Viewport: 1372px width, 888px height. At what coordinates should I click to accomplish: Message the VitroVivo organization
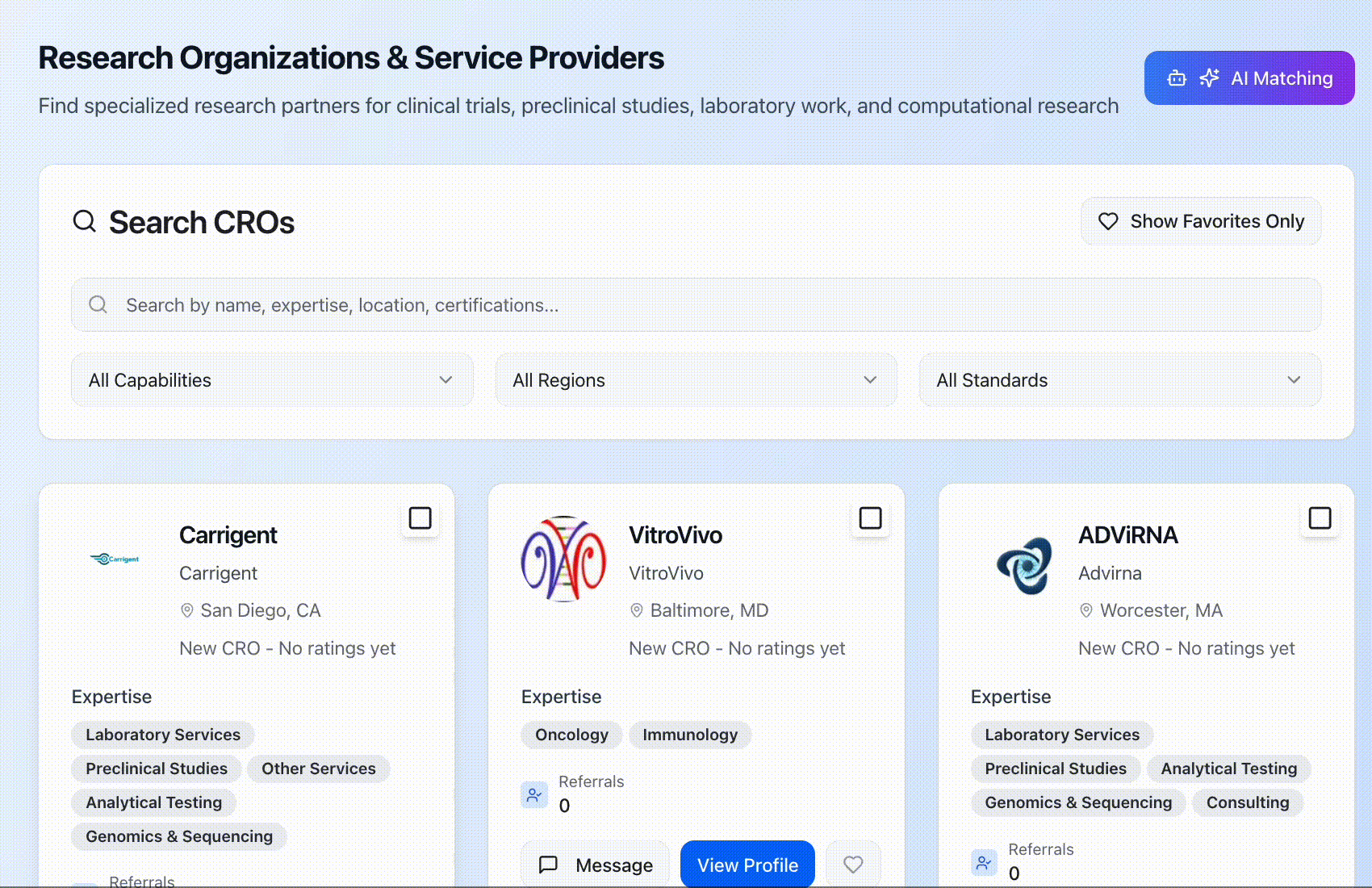[x=596, y=865]
